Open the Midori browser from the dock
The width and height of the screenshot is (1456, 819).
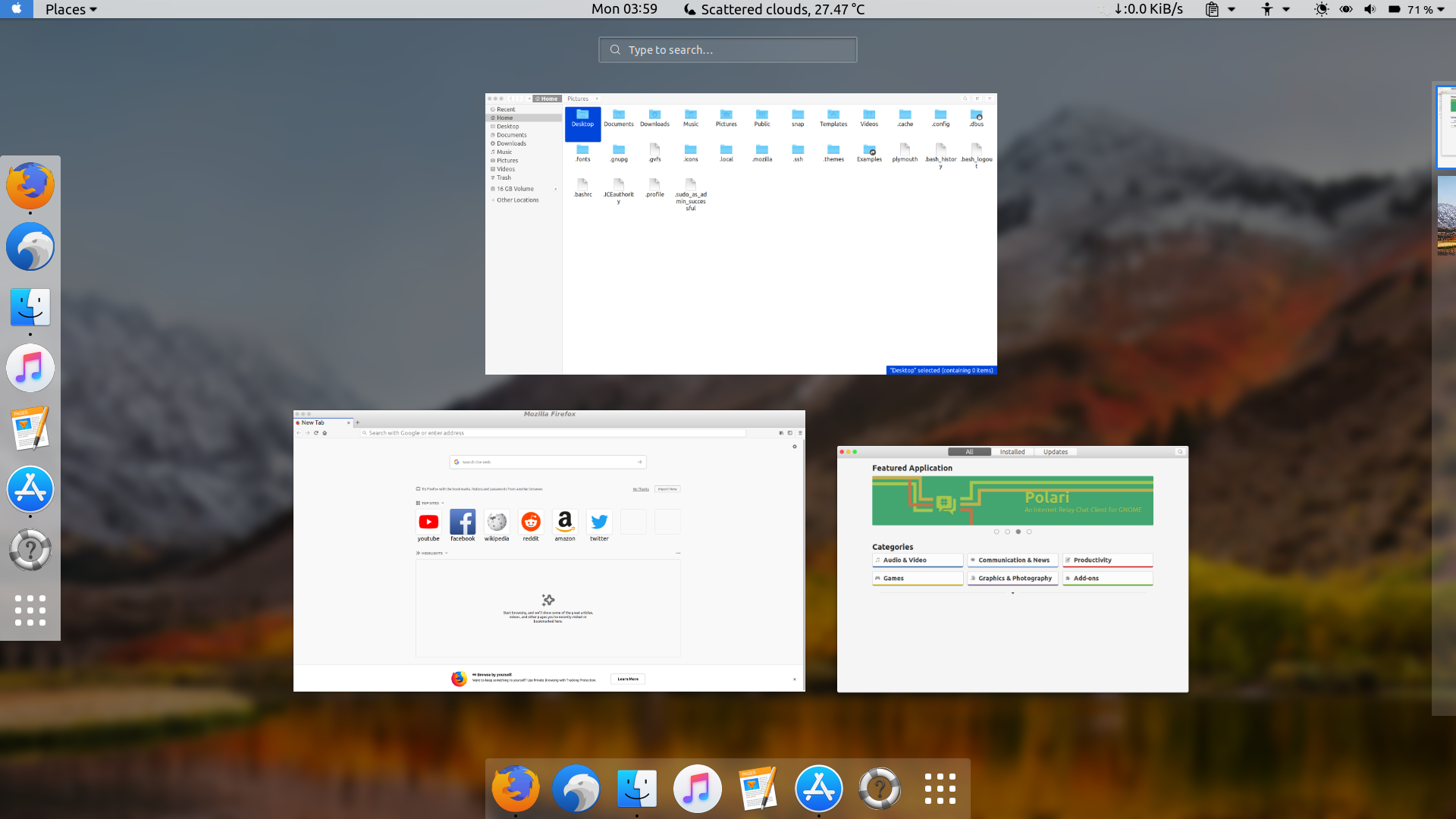(576, 788)
